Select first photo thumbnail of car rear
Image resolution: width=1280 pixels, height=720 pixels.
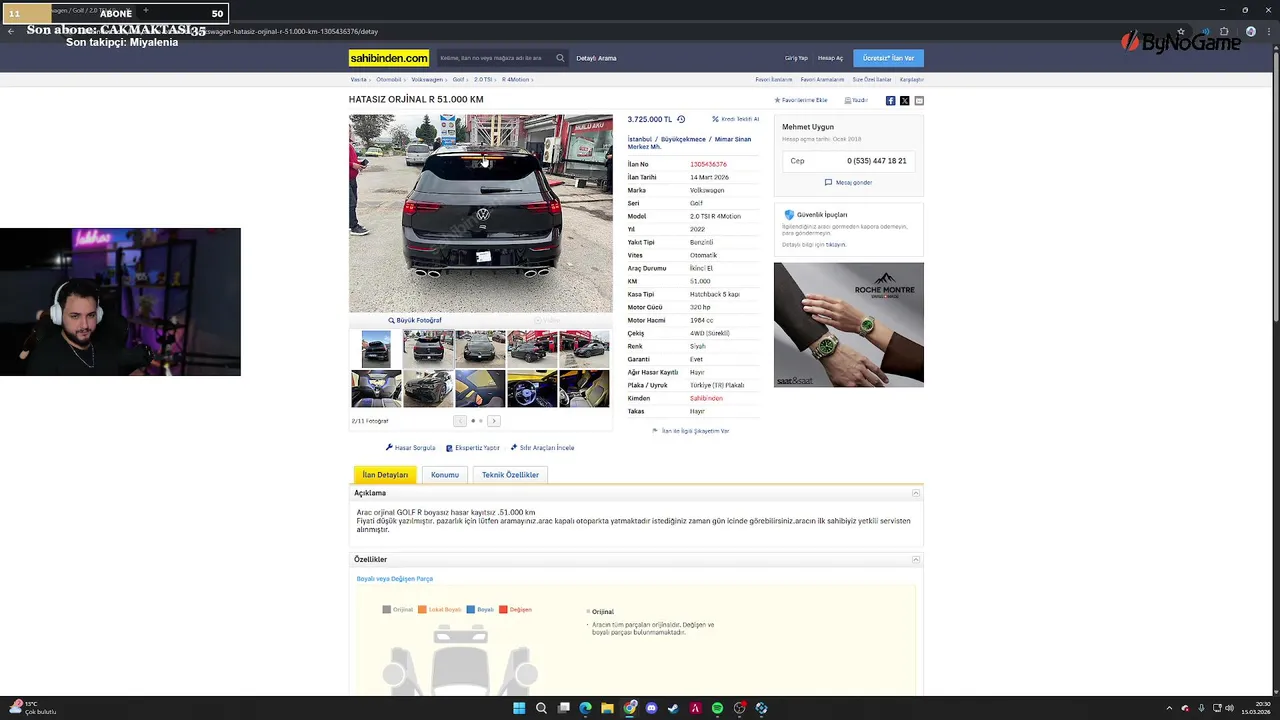[376, 349]
